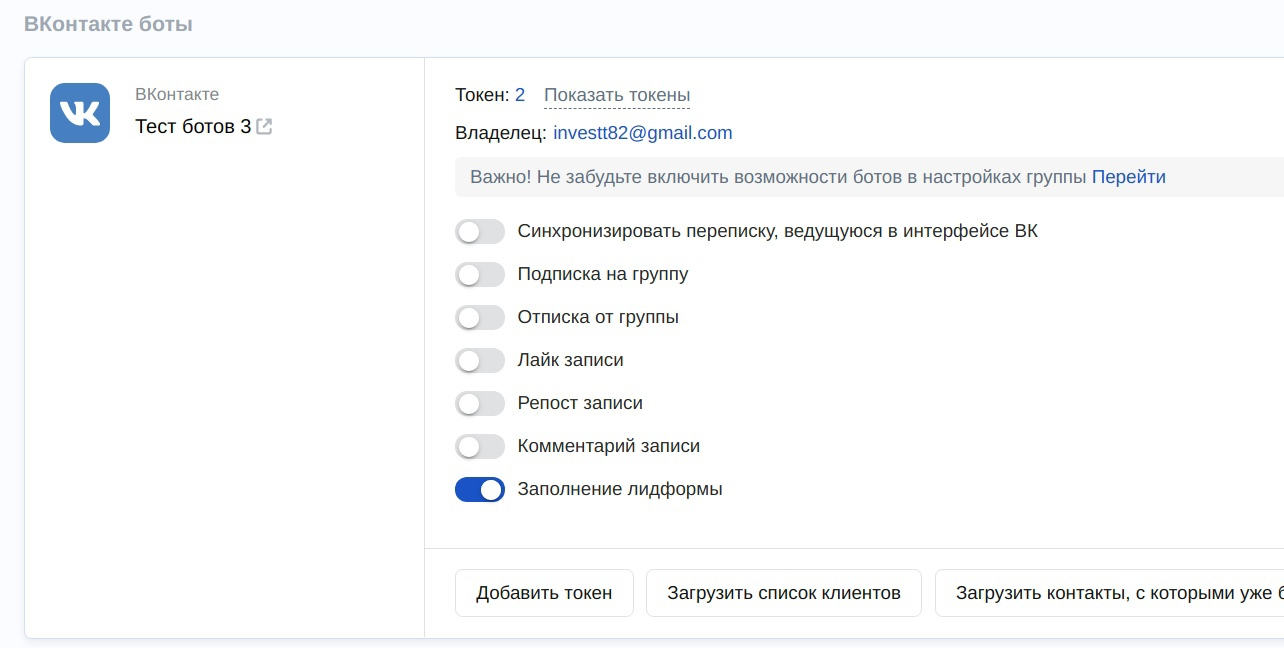Click Загрузить контакты button
Screen dimensions: 1284x648
(1110, 593)
